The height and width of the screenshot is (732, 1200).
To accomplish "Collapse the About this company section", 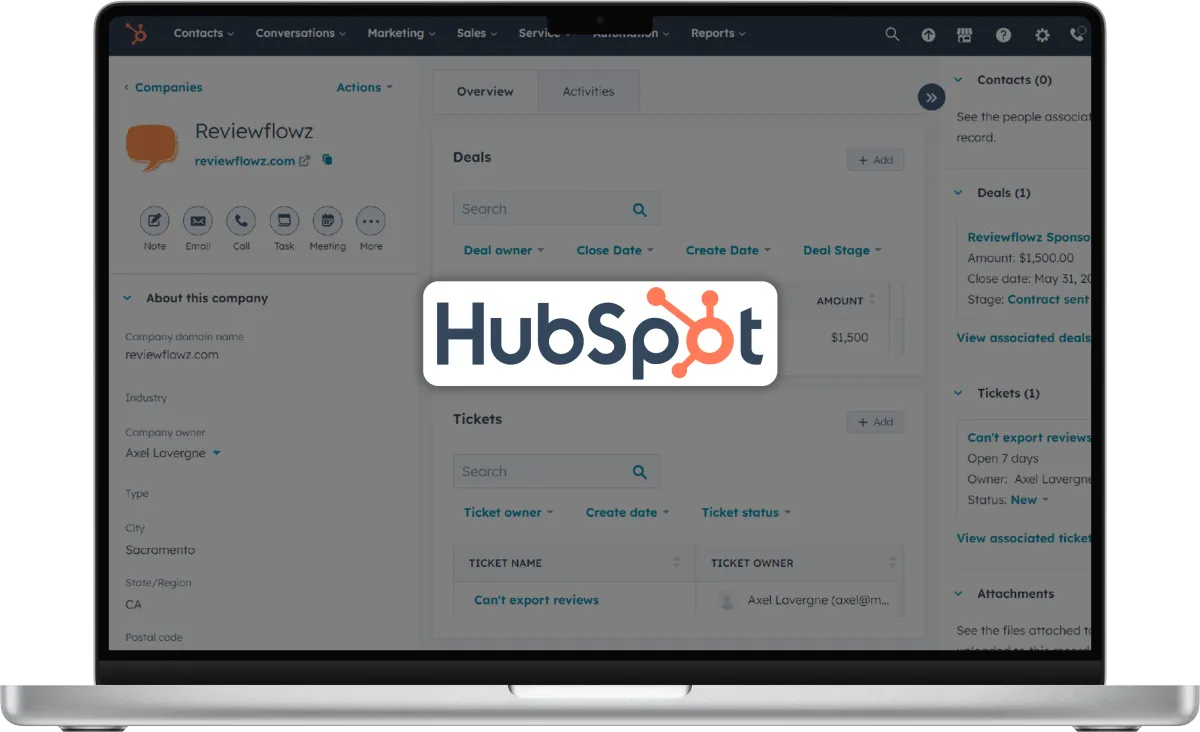I will pos(127,298).
